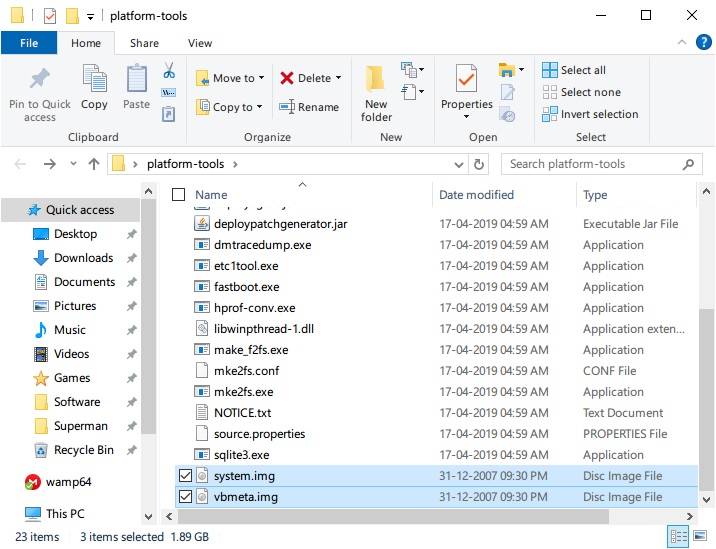Toggle the select-all checkbox beside Name header
716x549 pixels.
[x=179, y=195]
